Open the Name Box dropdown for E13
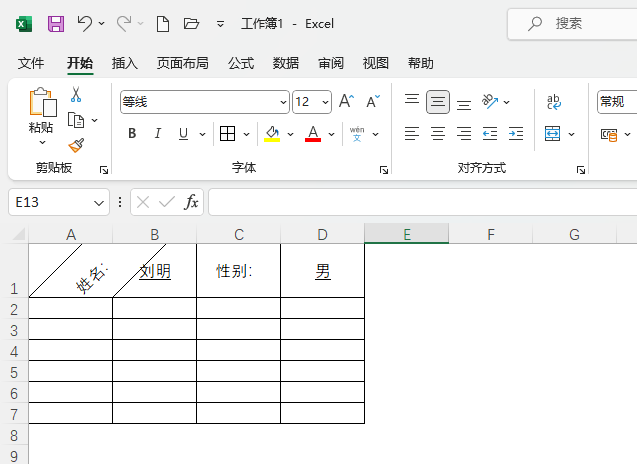Viewport: 637px width, 464px height. [x=99, y=202]
